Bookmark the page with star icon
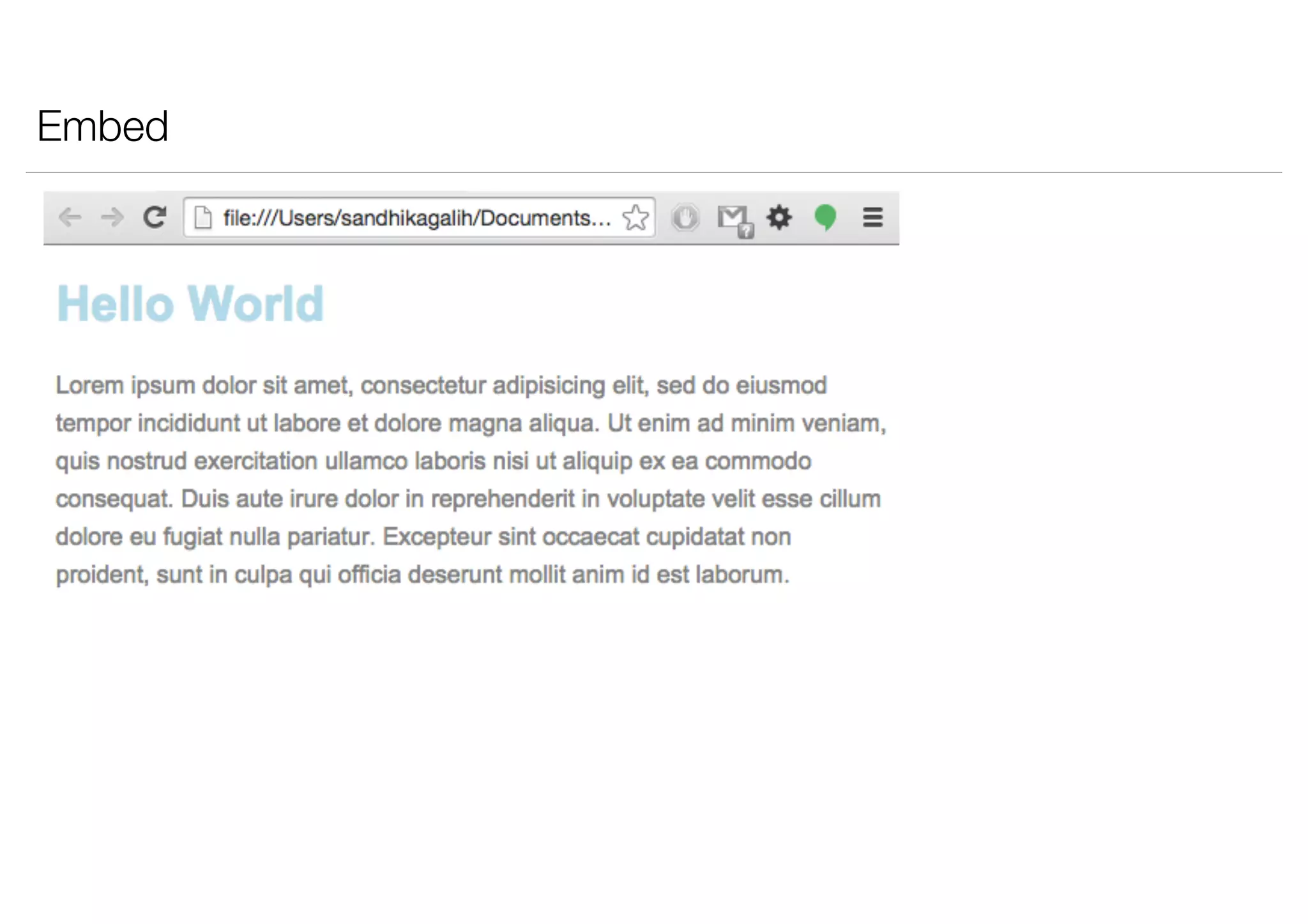The height and width of the screenshot is (924, 1308). coord(635,218)
